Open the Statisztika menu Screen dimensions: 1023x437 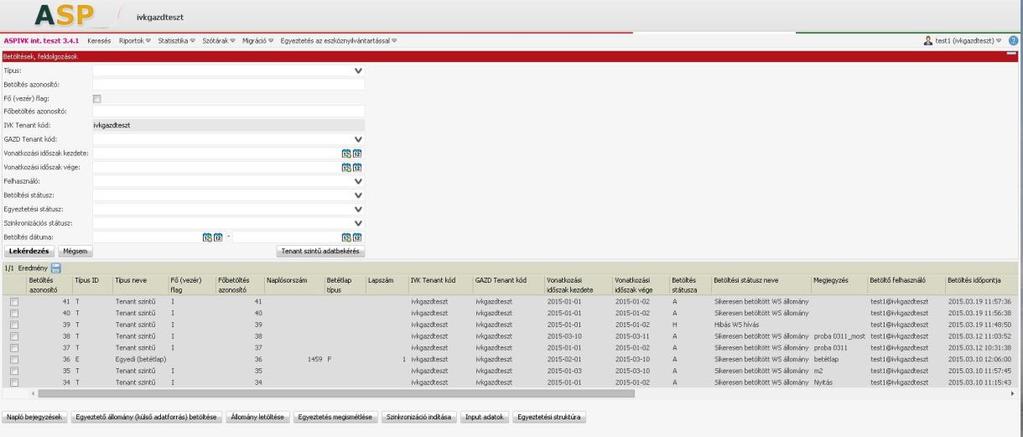176,40
